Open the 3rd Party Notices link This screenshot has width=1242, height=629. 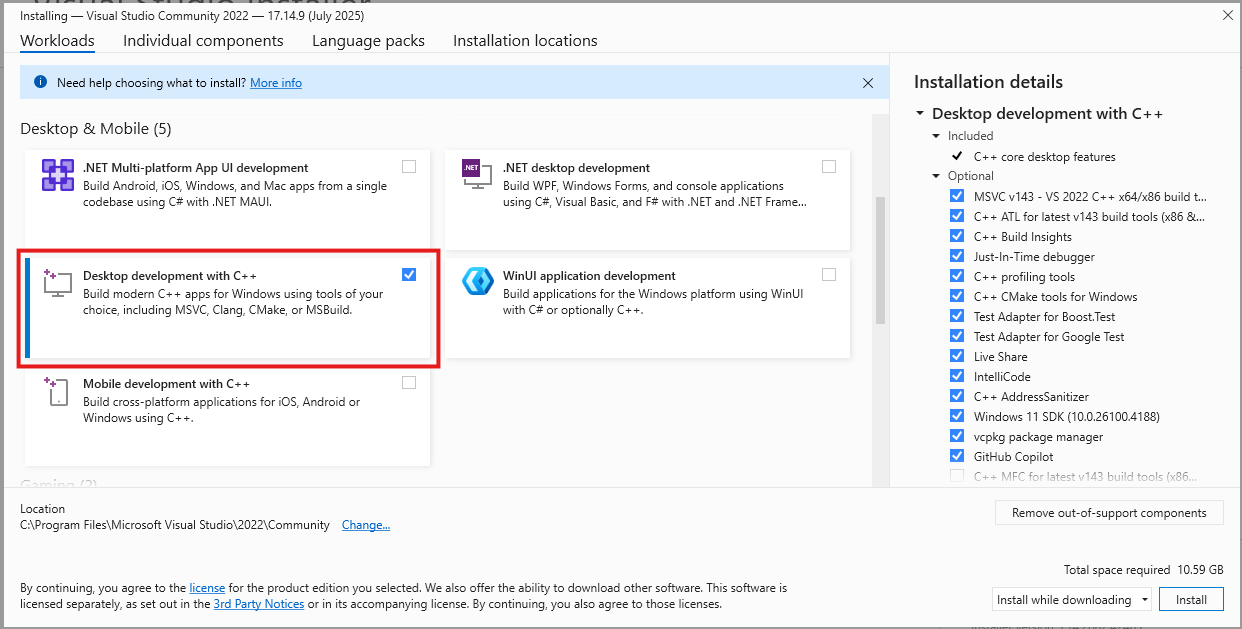pos(258,604)
